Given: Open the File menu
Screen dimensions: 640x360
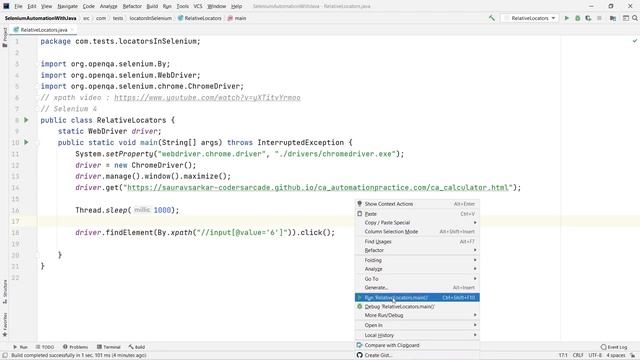Looking at the screenshot, I should (18, 6).
